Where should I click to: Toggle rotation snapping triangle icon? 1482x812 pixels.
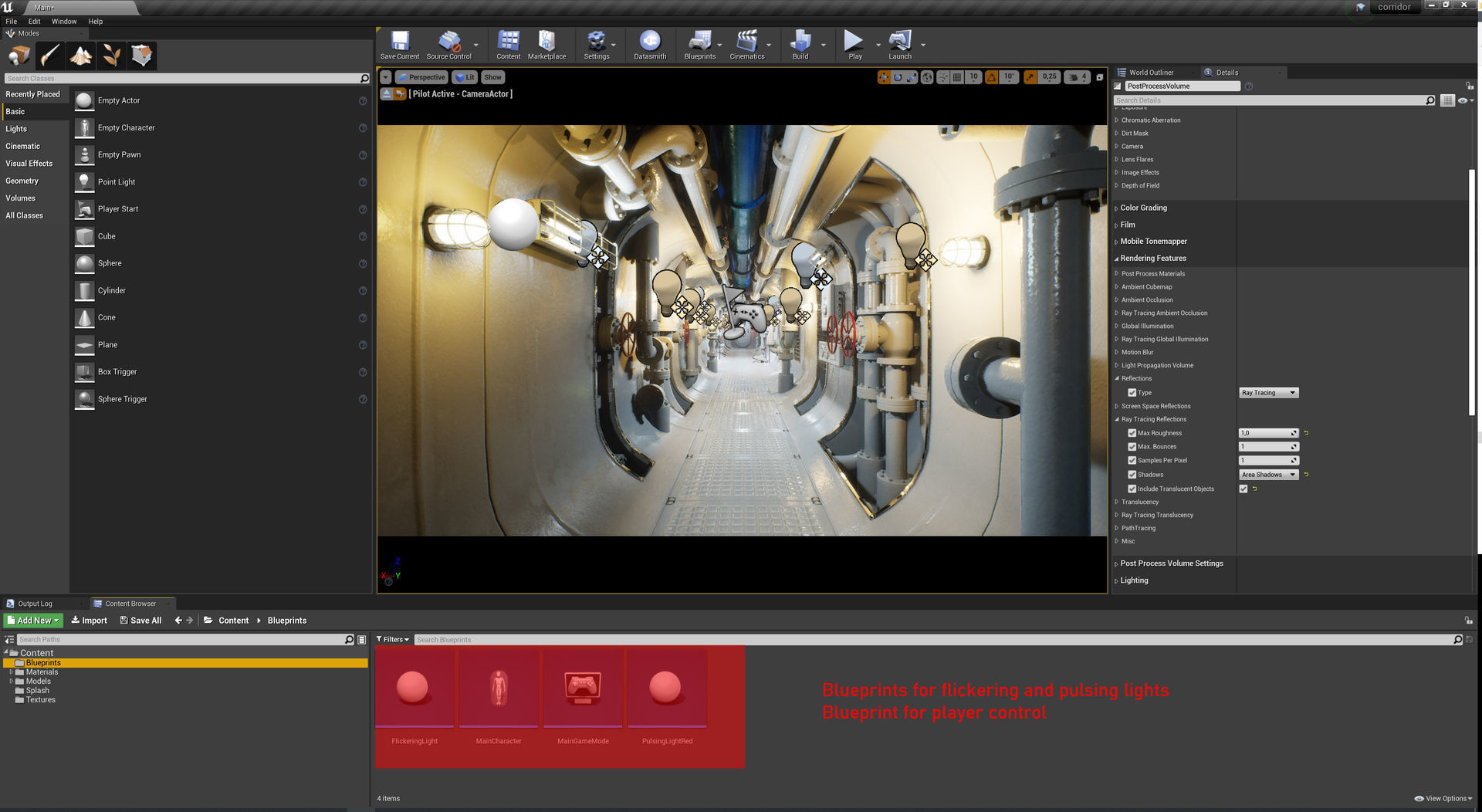click(x=992, y=77)
